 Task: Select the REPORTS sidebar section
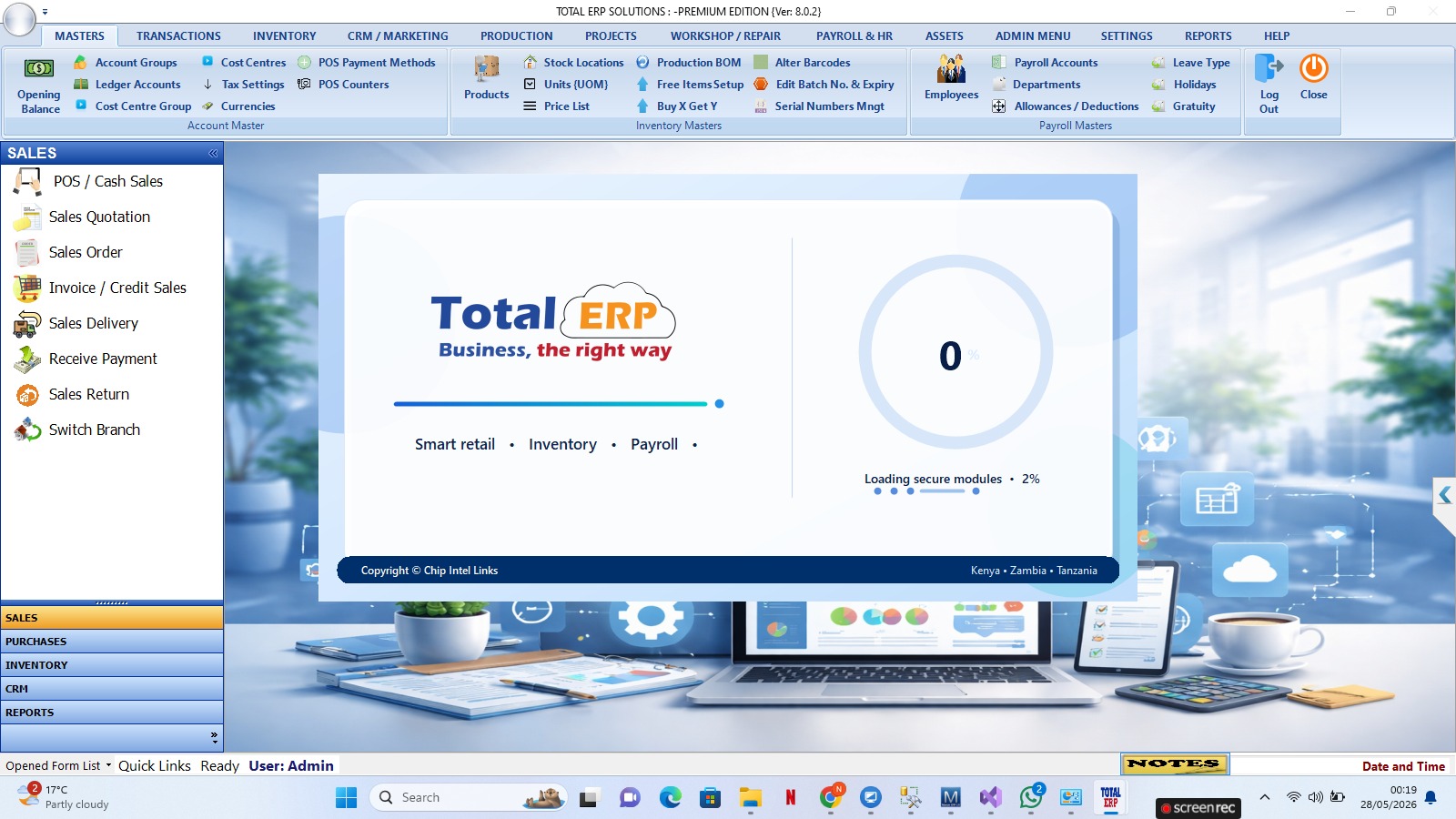coord(112,713)
